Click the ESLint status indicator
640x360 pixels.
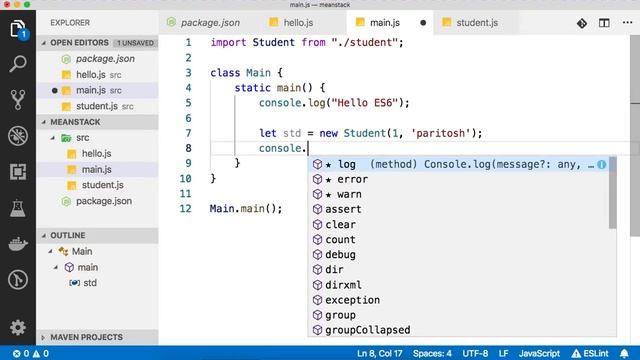point(590,353)
